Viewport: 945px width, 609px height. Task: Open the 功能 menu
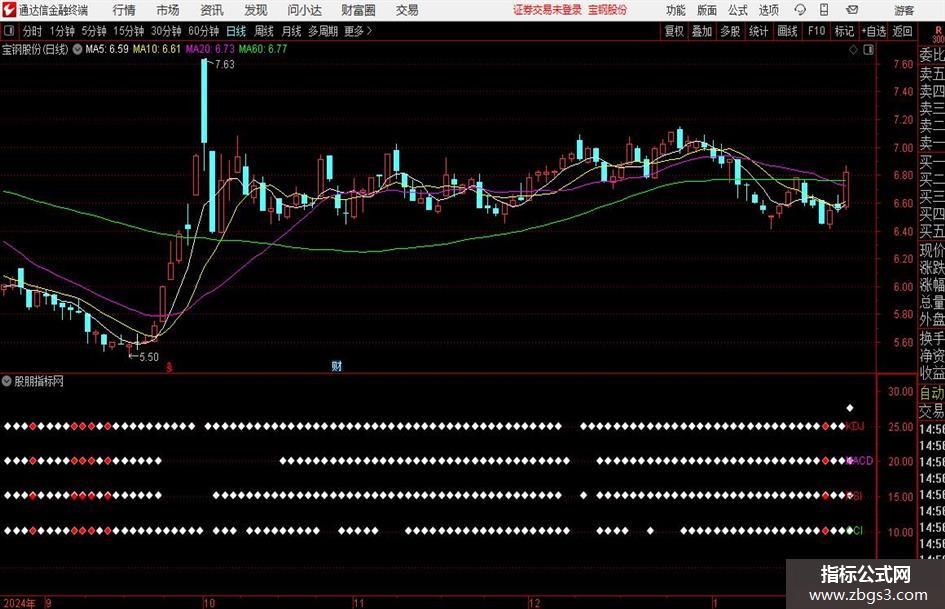(676, 10)
